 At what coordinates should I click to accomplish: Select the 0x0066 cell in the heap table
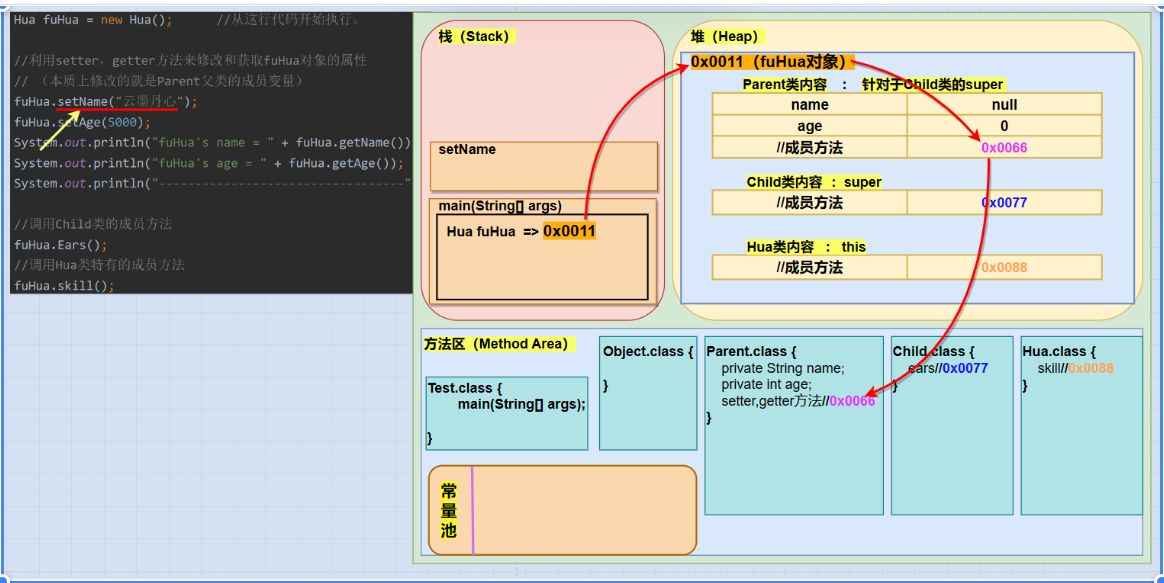pyautogui.click(x=1004, y=148)
